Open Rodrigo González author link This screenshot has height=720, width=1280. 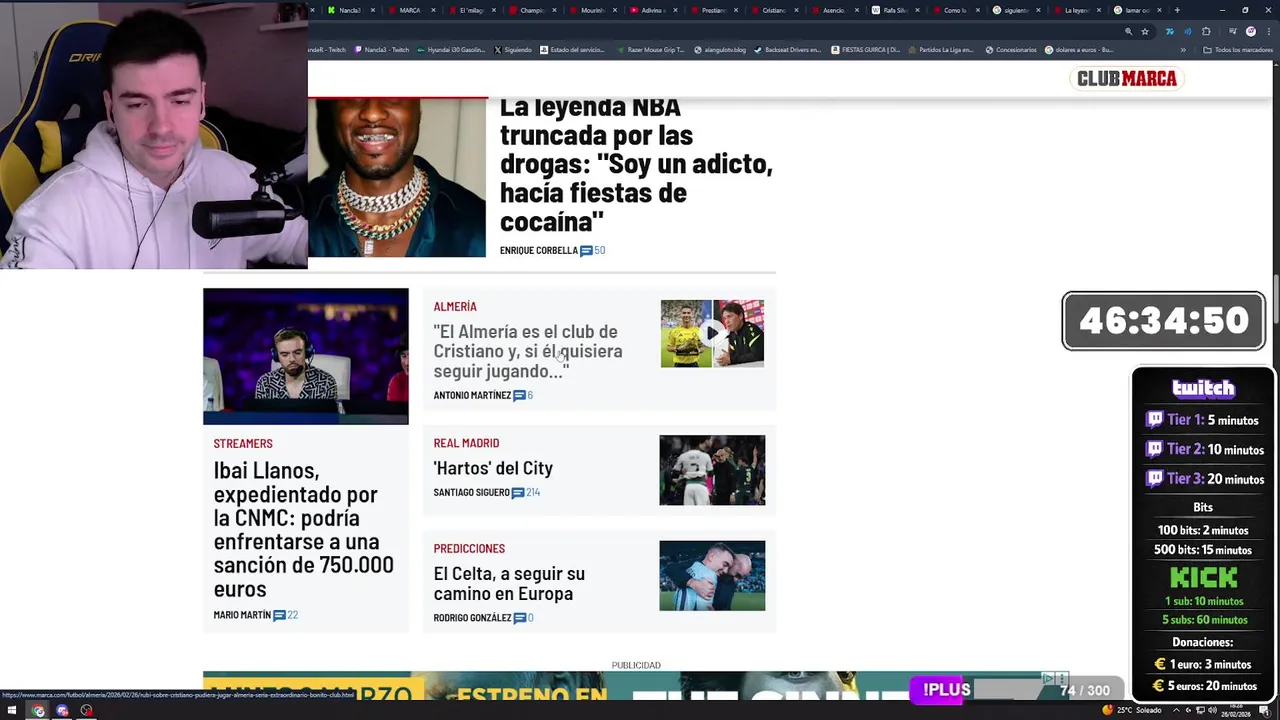tap(472, 618)
